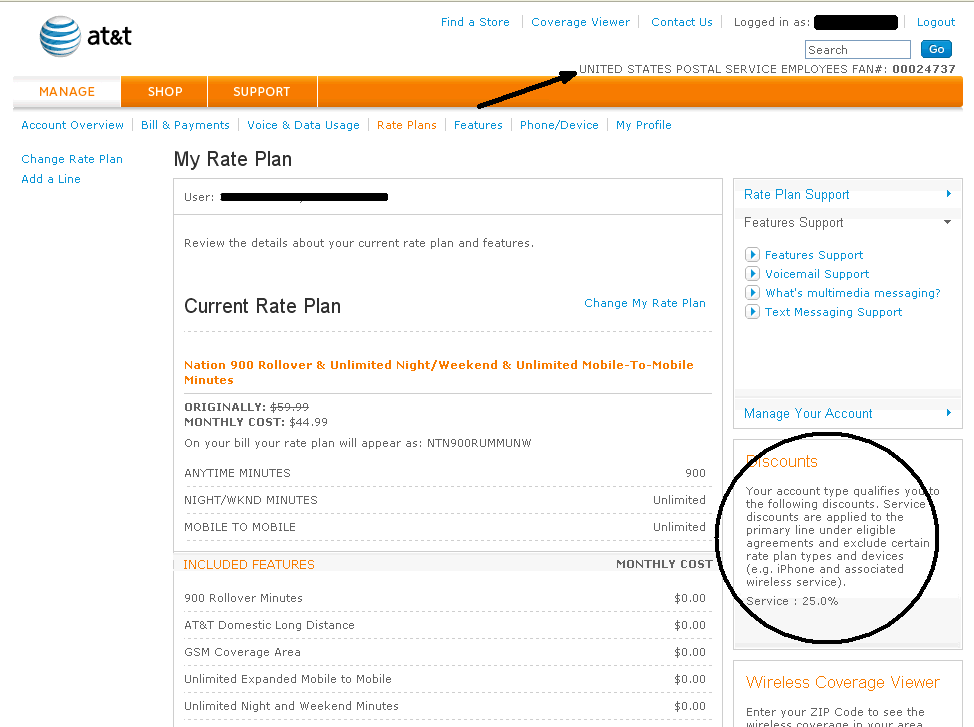Click the Nation 900 Rollover plan title

coord(439,372)
